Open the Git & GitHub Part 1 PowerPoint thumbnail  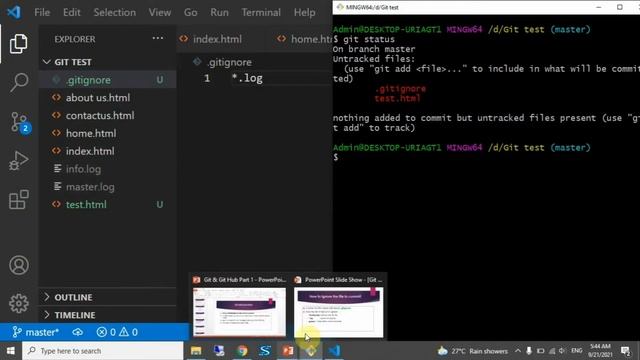[239, 312]
